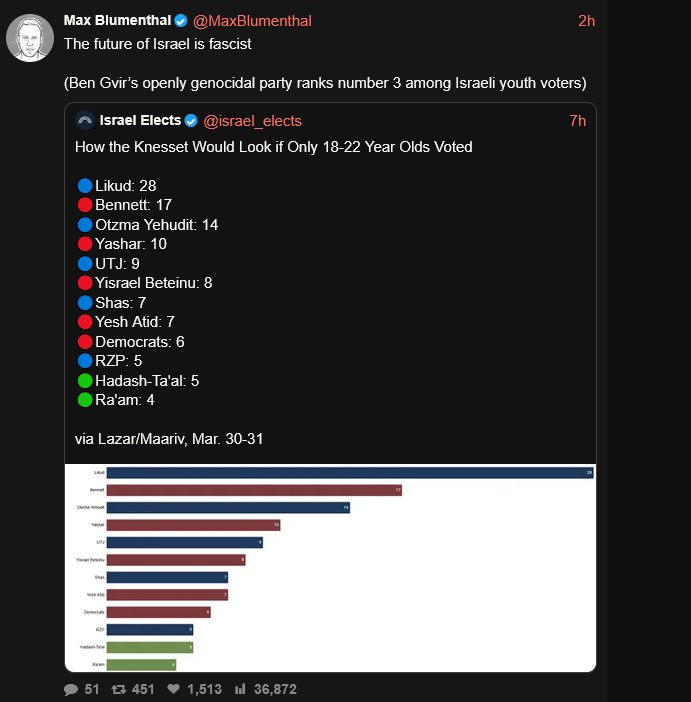691x702 pixels.
Task: Click the 1,513 likes count
Action: 203,689
